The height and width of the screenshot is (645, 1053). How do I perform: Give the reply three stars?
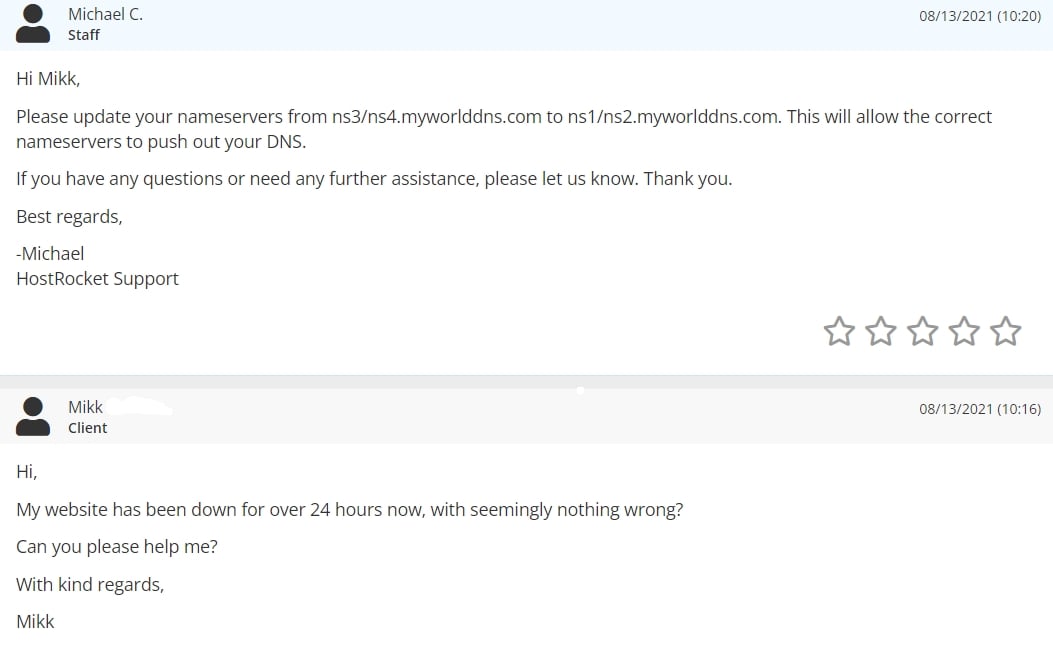pos(922,331)
